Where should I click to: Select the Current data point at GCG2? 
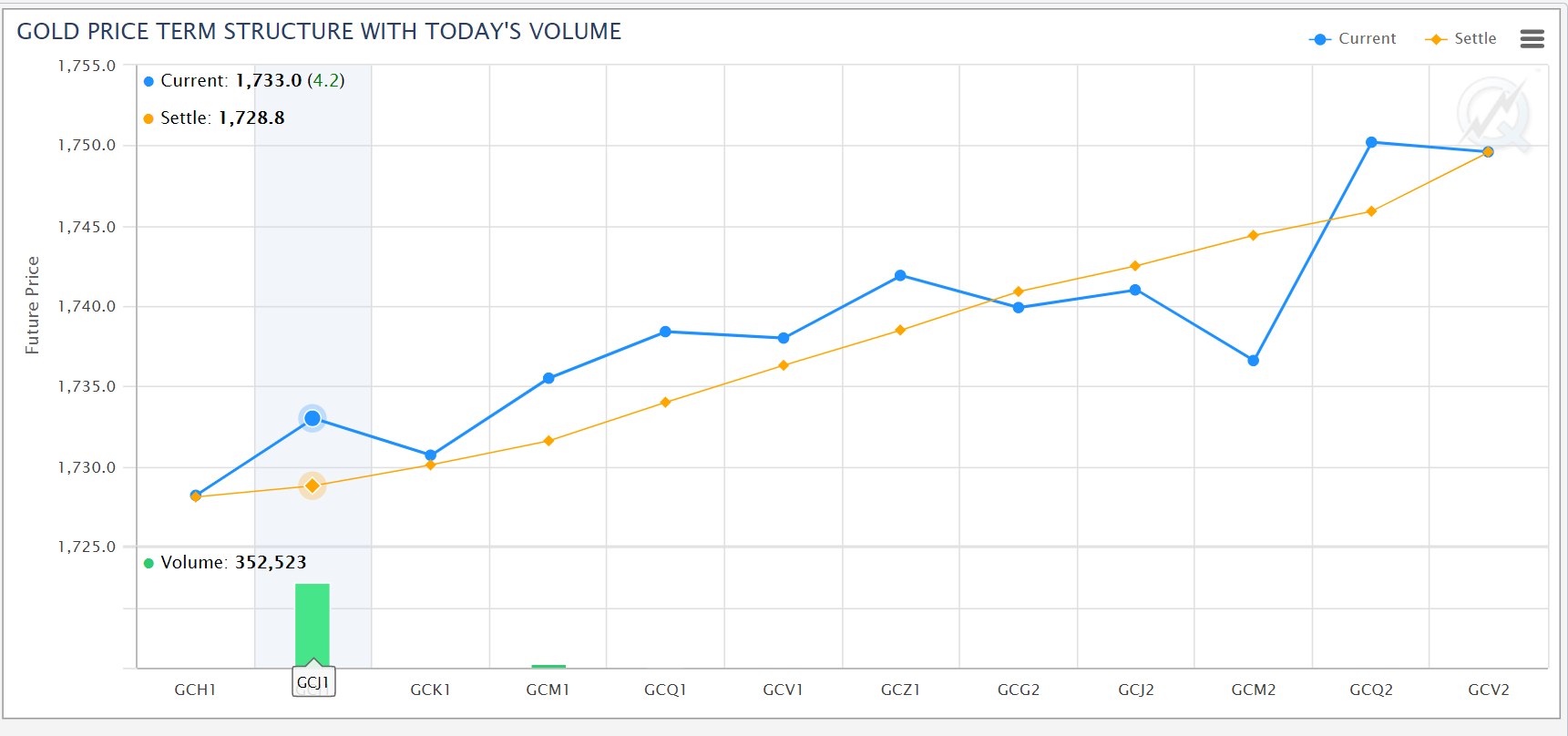click(x=1019, y=307)
